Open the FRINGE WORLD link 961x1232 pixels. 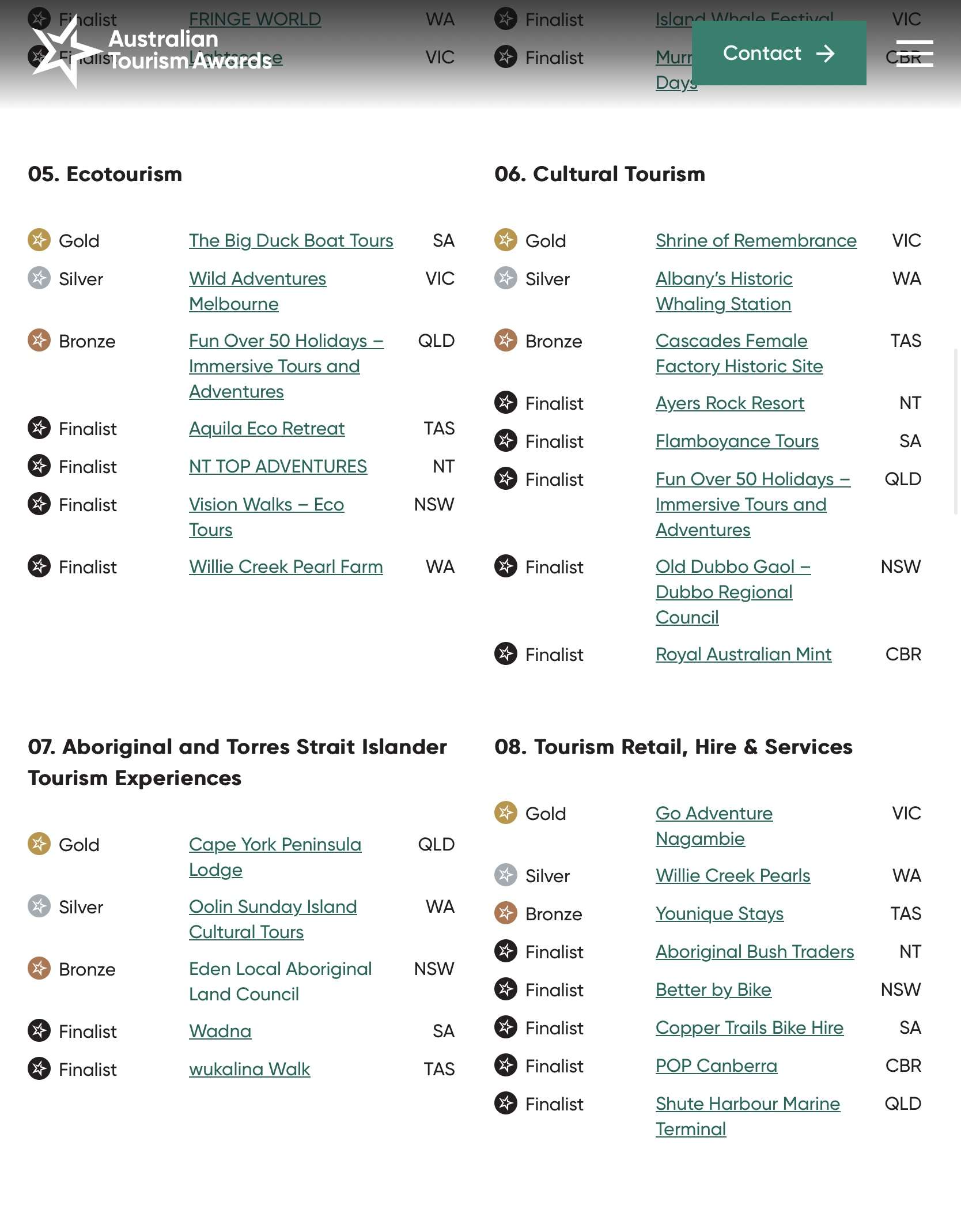coord(255,19)
